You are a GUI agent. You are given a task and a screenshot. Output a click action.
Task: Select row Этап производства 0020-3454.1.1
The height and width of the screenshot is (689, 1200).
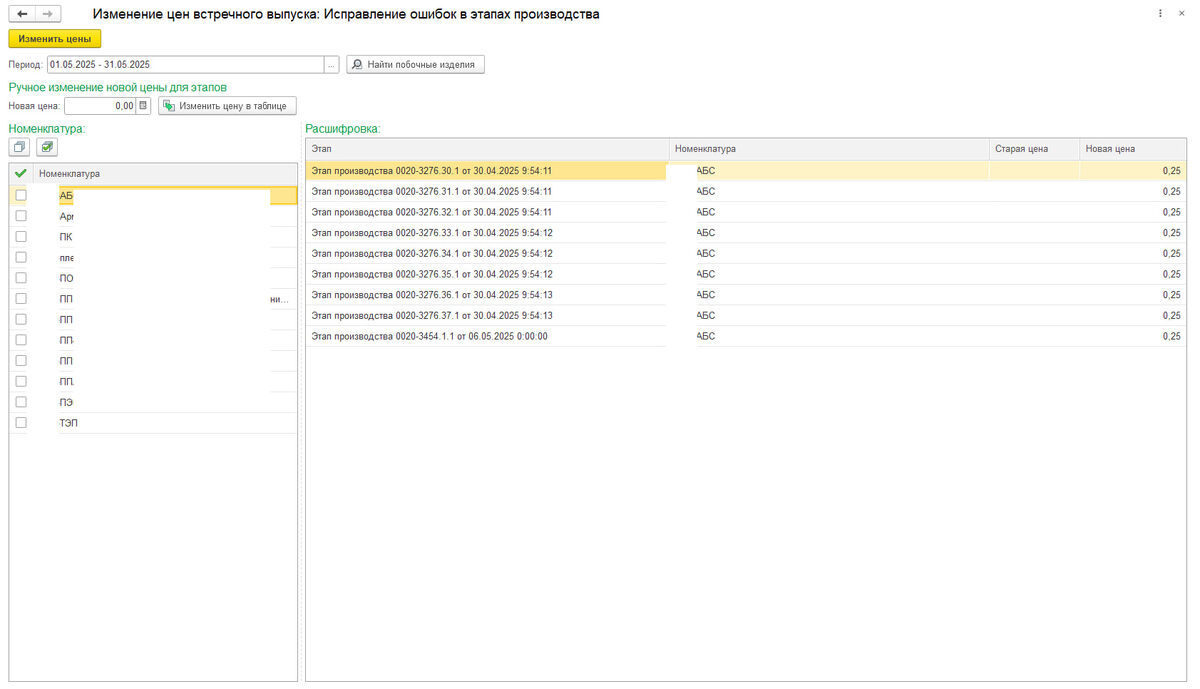pos(746,336)
